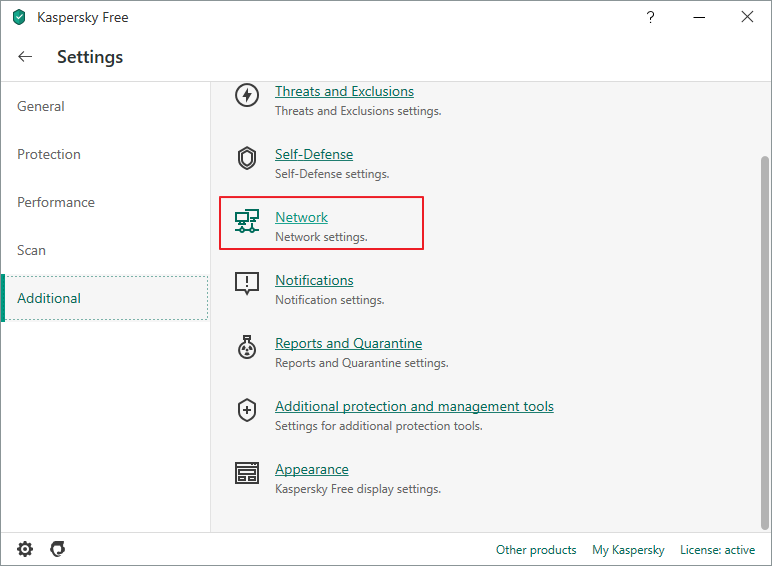The image size is (772, 566).
Task: Click 'Settings for additional protection tools.' text
Action: [379, 426]
